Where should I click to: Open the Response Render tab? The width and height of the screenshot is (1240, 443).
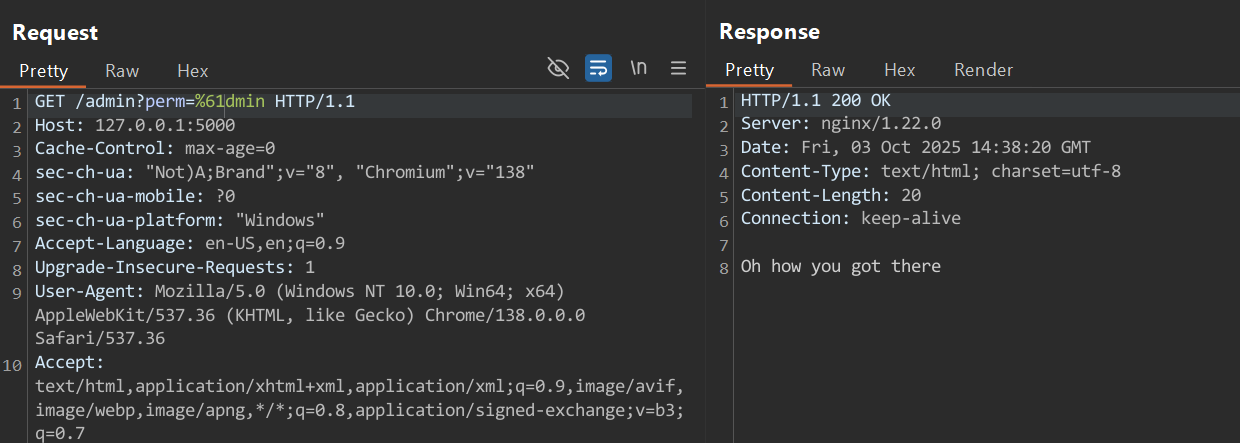[983, 70]
